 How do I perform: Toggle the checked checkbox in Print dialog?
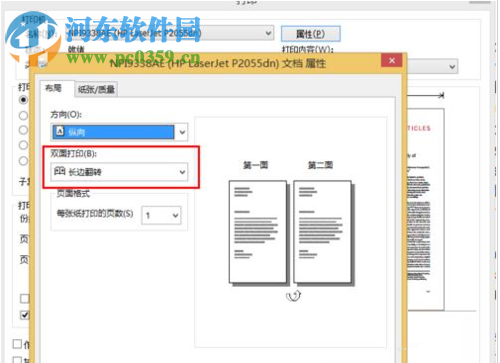[x=25, y=315]
